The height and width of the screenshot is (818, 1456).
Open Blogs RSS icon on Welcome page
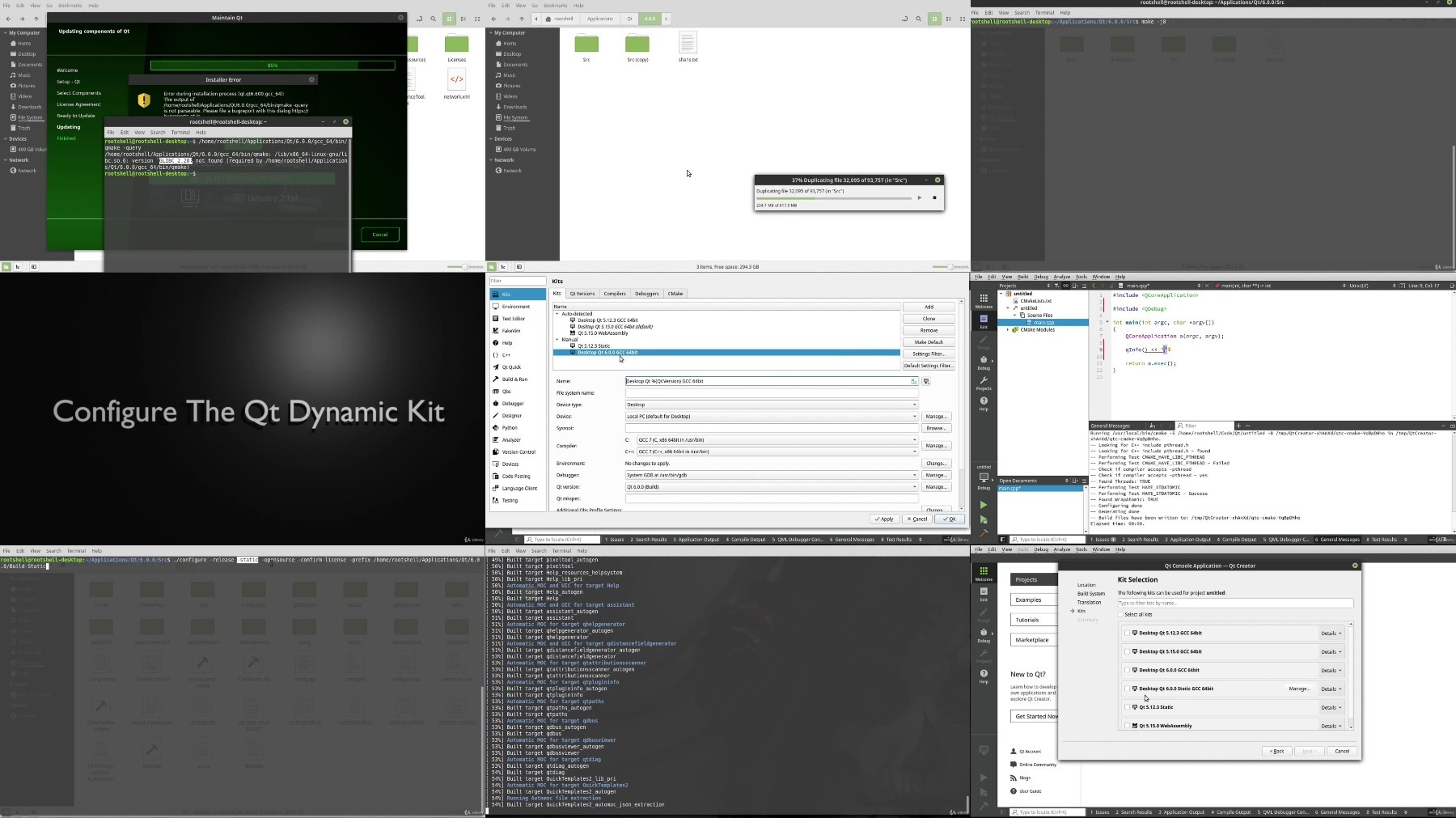click(x=1014, y=778)
